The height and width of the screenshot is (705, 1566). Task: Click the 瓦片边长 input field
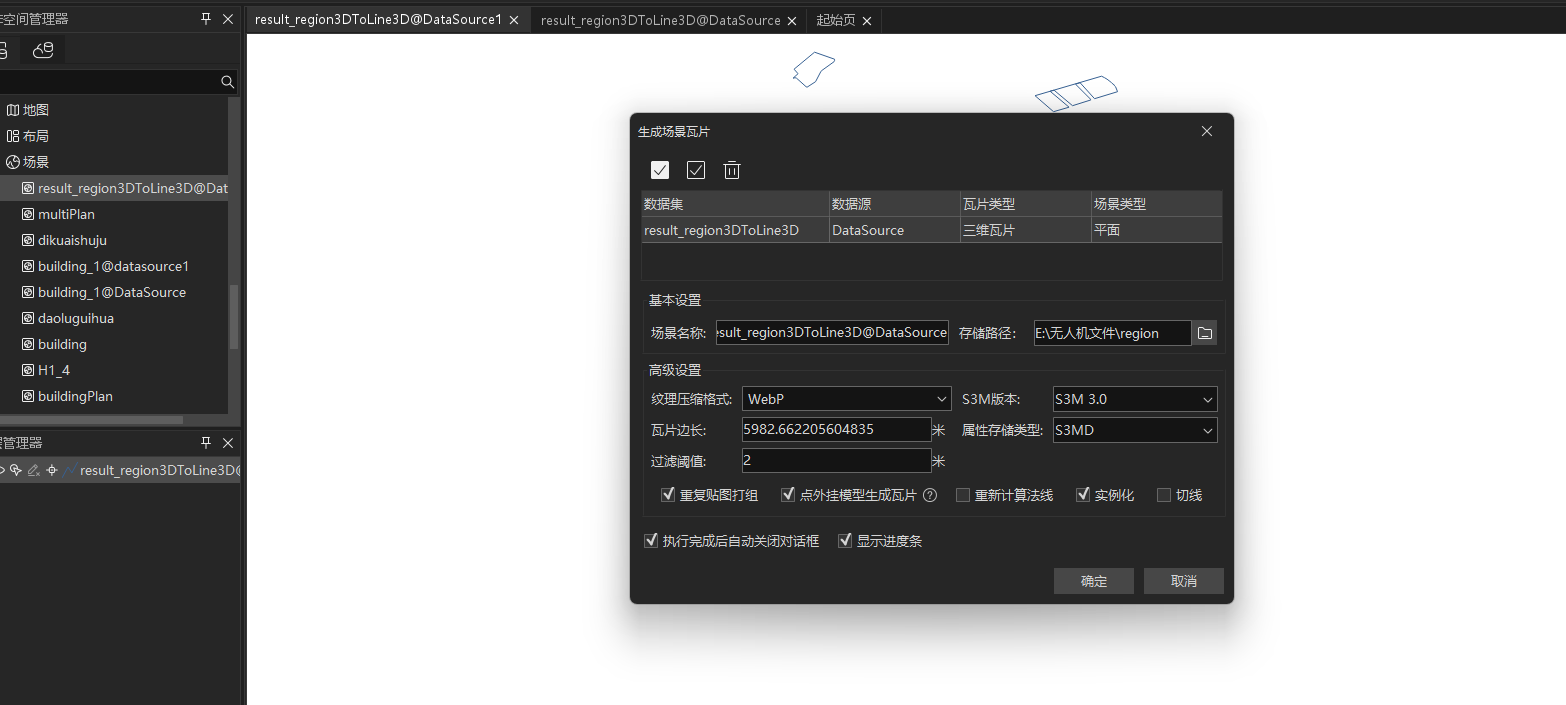pyautogui.click(x=836, y=430)
